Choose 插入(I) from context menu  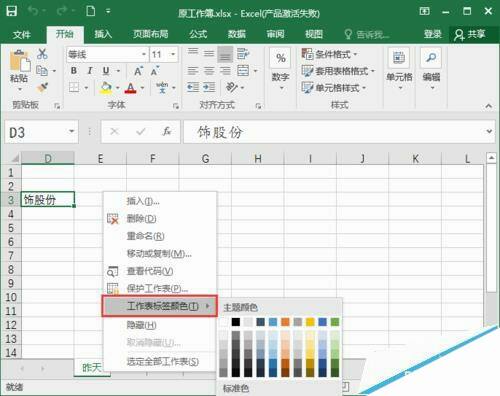160,201
